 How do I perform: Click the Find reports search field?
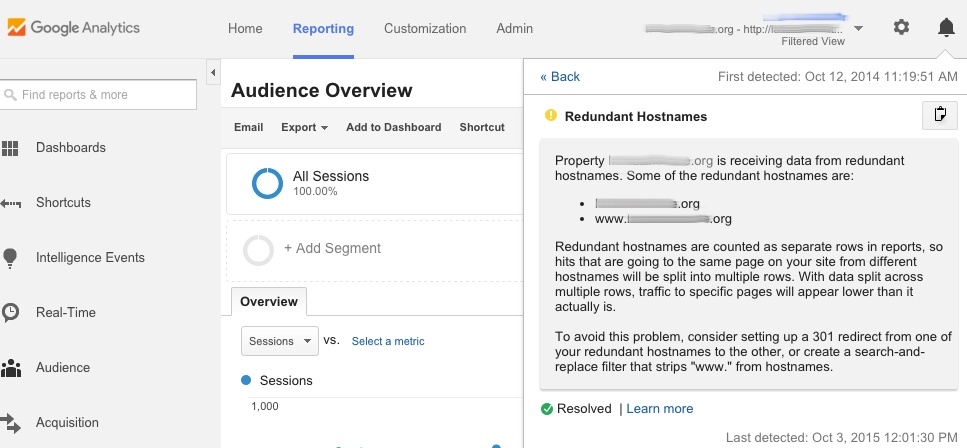coord(98,95)
